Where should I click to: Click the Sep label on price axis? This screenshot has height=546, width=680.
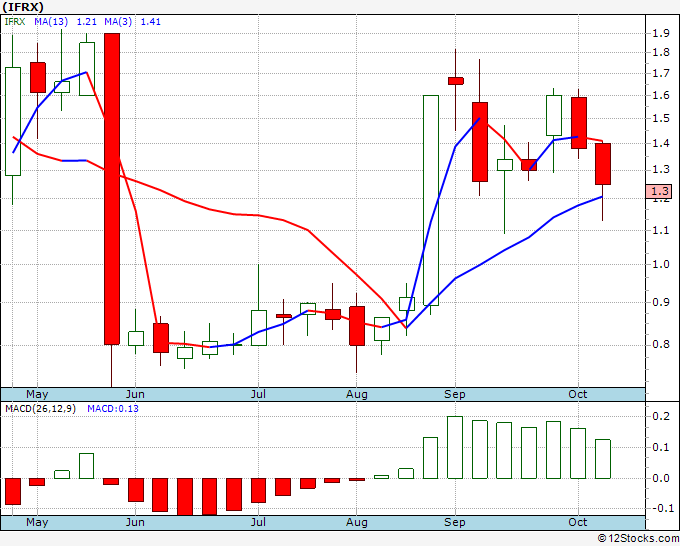pyautogui.click(x=454, y=394)
